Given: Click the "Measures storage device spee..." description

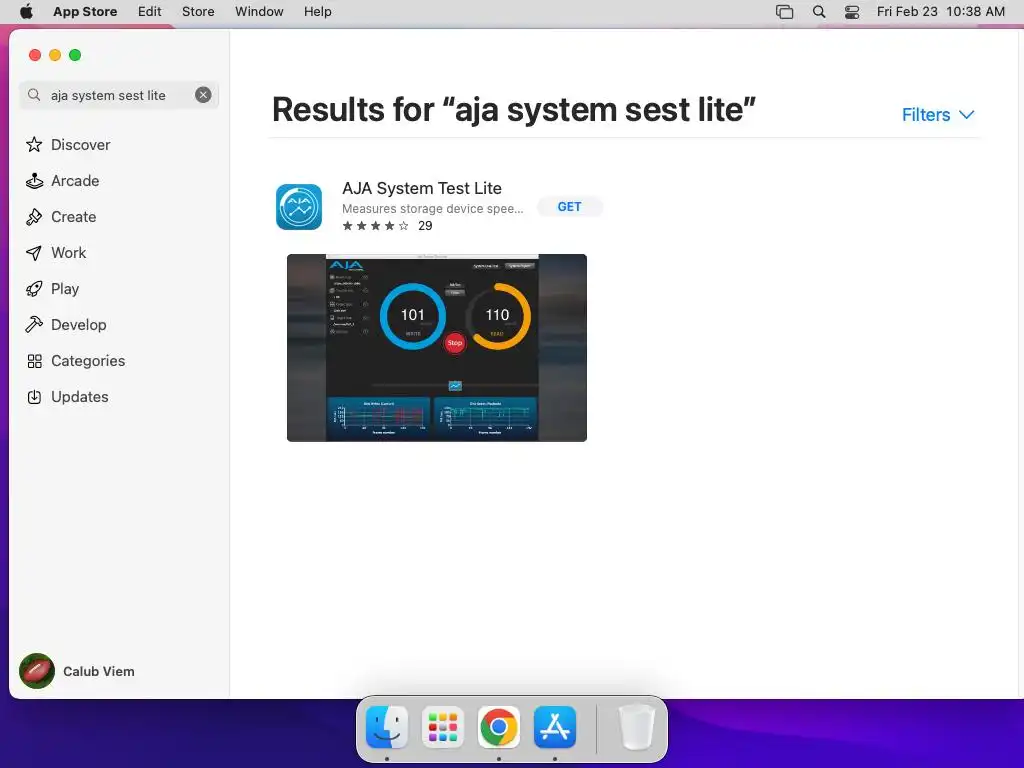Looking at the screenshot, I should 432,208.
